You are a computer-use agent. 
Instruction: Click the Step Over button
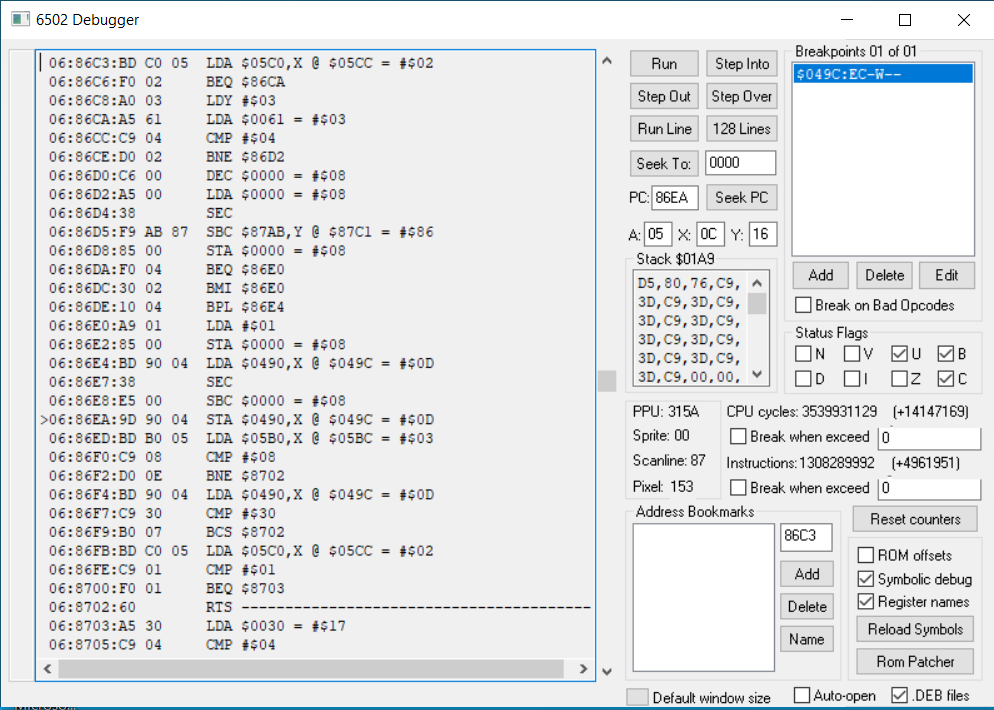[x=741, y=96]
